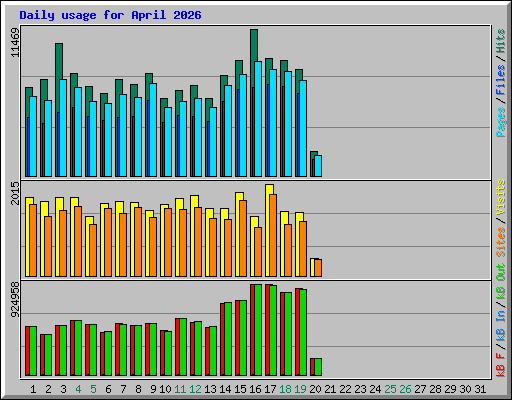512x400 pixels.
Task: Click day 4 on the date axis
Action: pyautogui.click(x=78, y=389)
